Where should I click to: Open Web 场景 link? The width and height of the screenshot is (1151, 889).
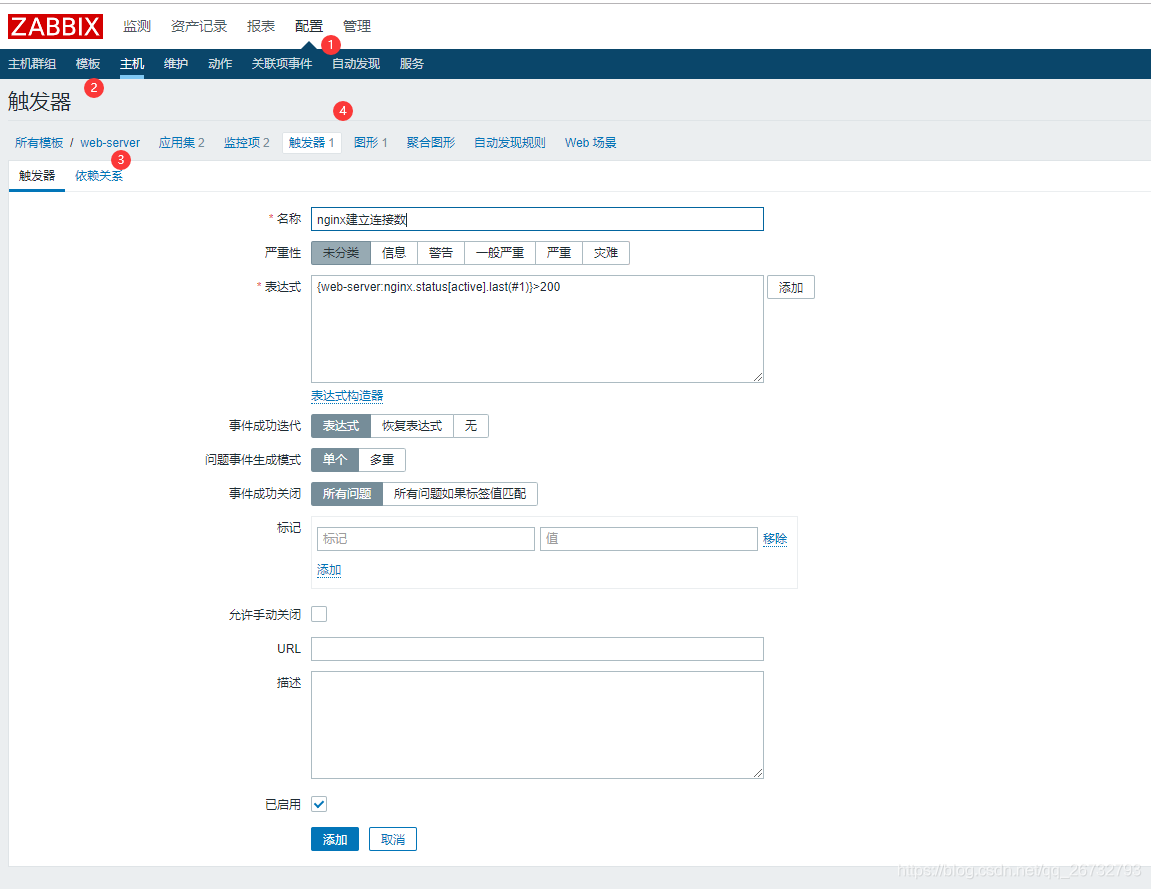pos(590,142)
